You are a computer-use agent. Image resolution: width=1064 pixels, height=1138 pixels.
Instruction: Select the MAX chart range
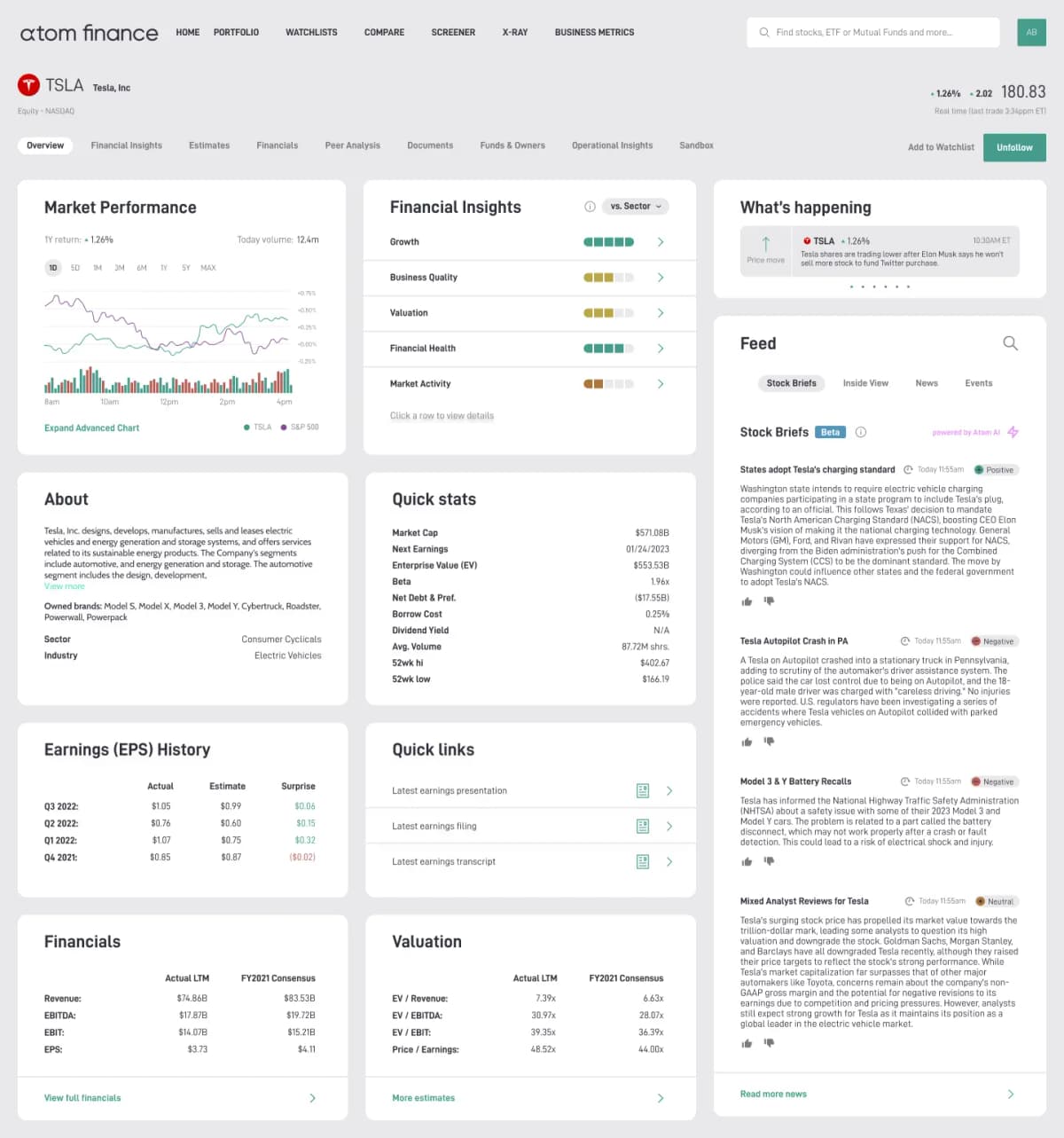[208, 268]
